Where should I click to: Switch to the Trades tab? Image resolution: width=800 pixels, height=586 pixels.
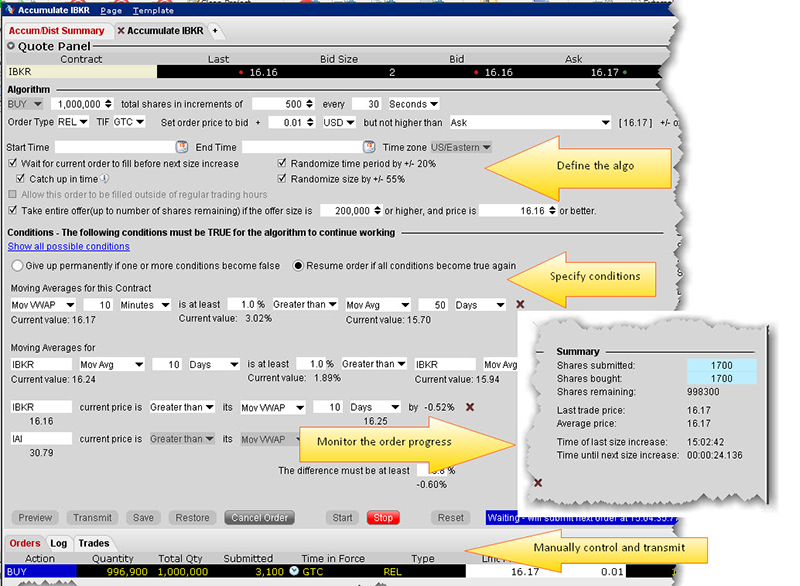tap(94, 543)
